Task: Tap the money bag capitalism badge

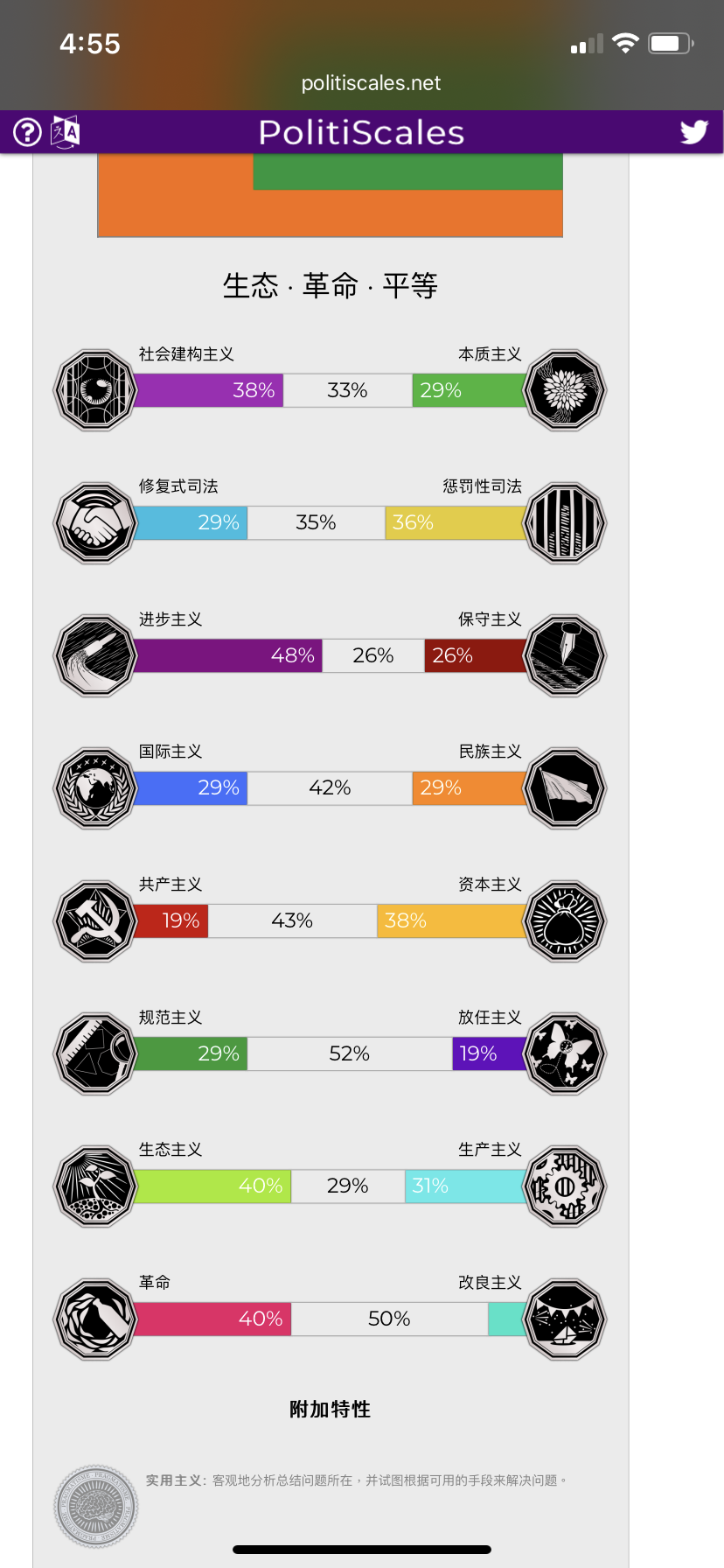Action: coord(565,920)
